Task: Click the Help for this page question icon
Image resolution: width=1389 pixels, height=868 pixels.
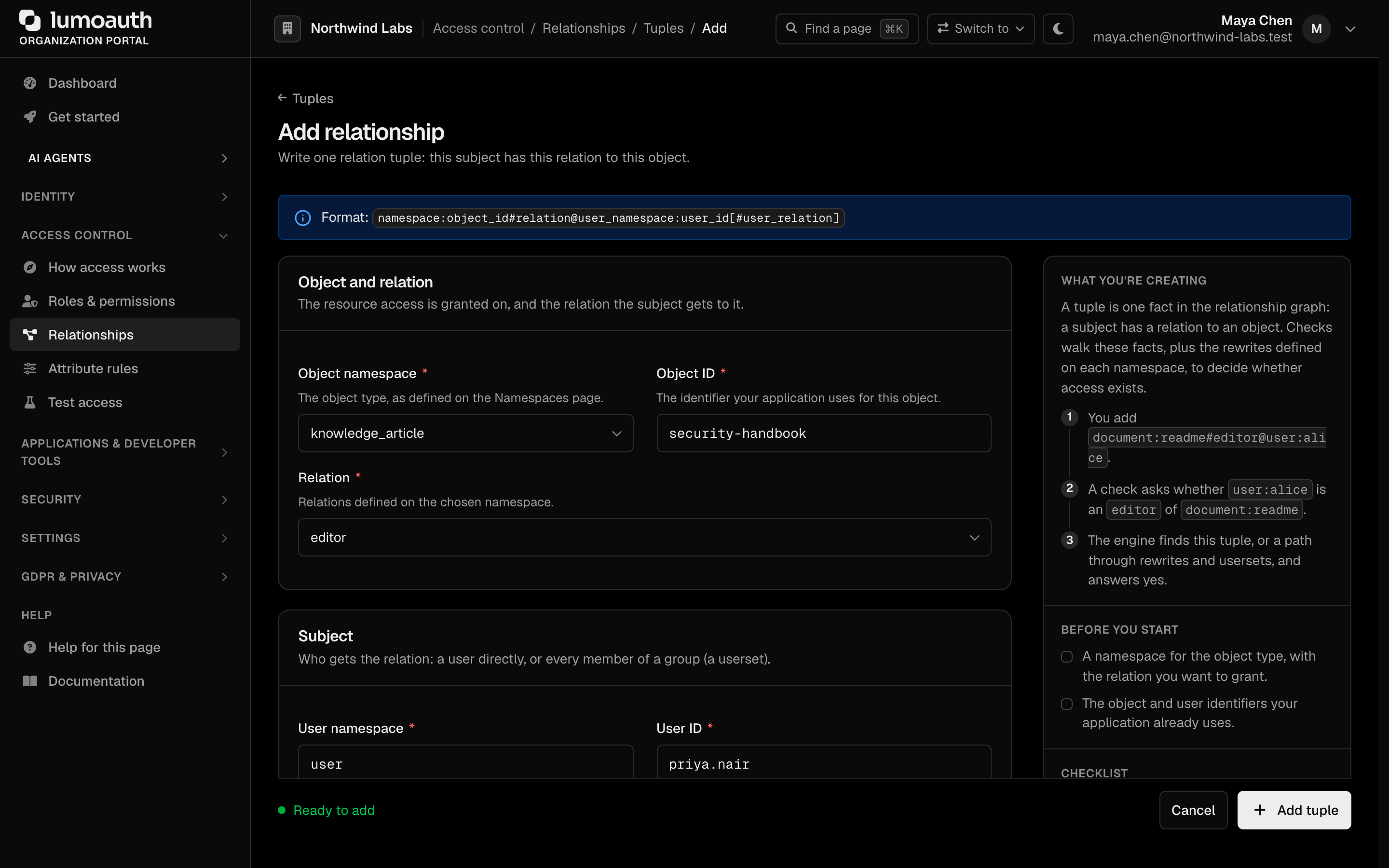Action: pos(30,647)
